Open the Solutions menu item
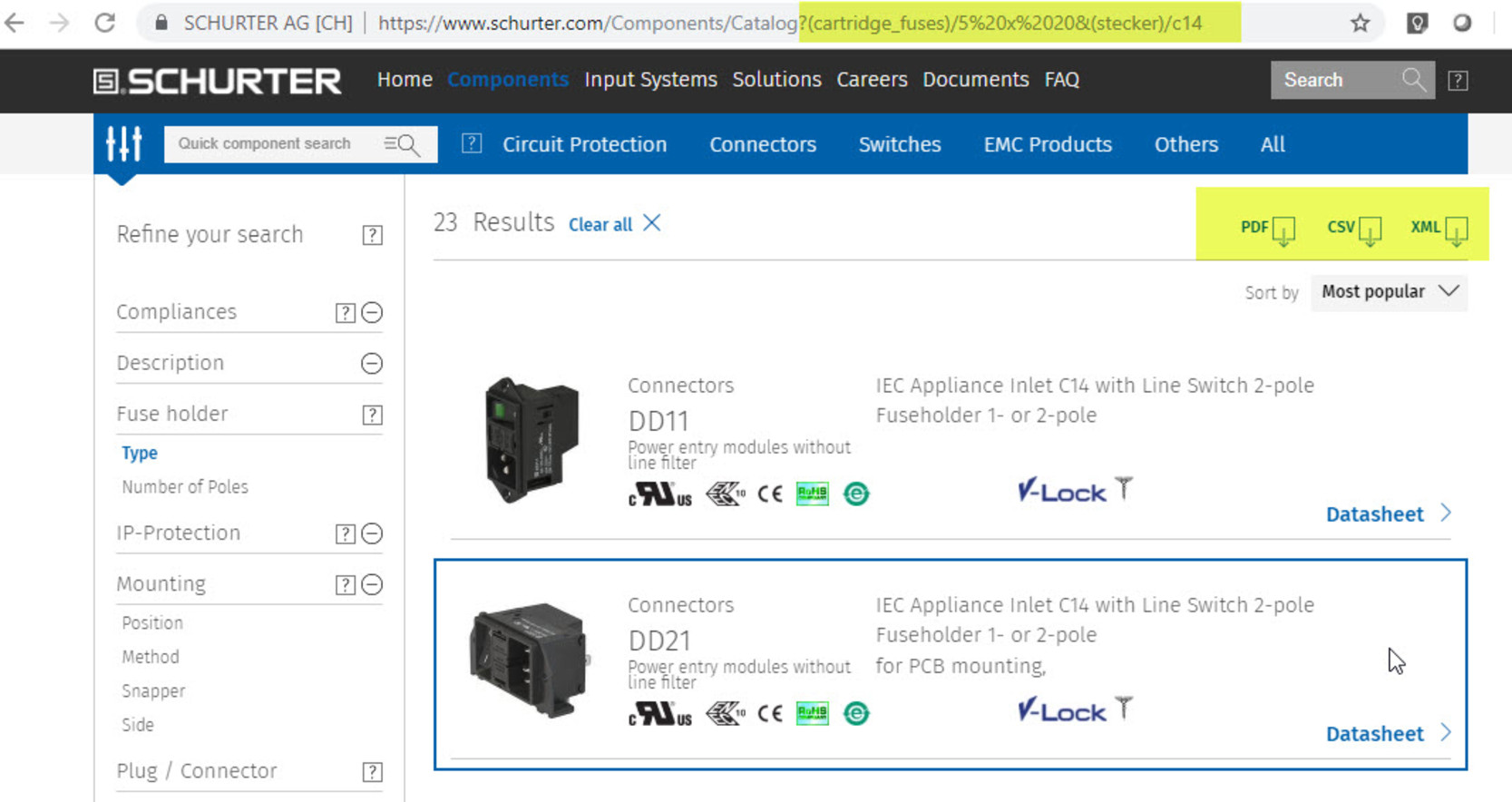The width and height of the screenshot is (1512, 802). click(776, 80)
